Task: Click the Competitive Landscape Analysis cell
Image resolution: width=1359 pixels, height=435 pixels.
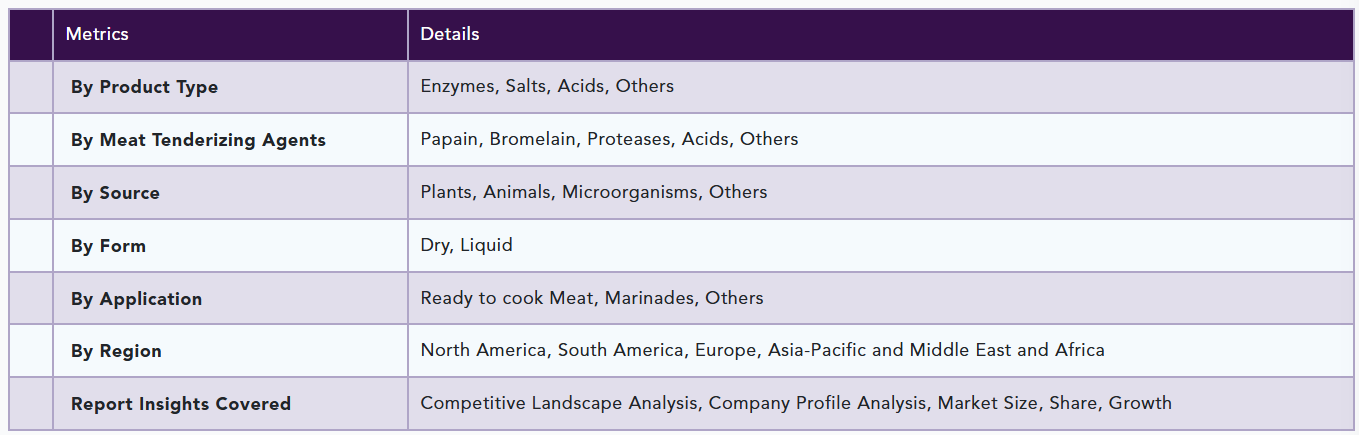Action: pyautogui.click(x=880, y=404)
